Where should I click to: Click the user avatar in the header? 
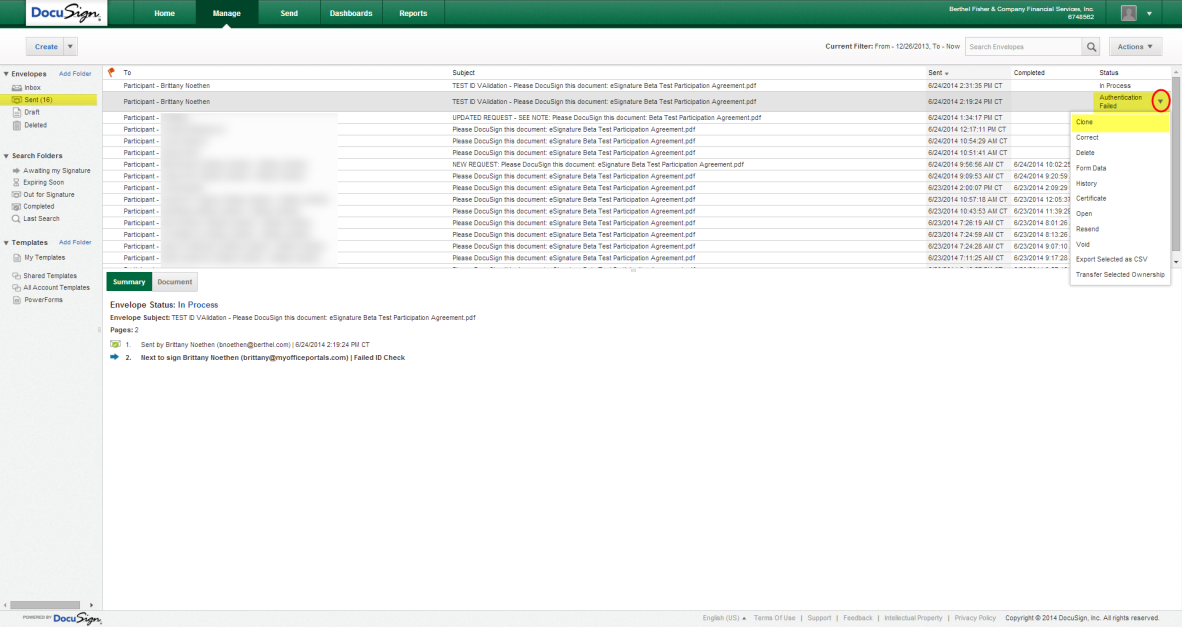click(x=1128, y=13)
